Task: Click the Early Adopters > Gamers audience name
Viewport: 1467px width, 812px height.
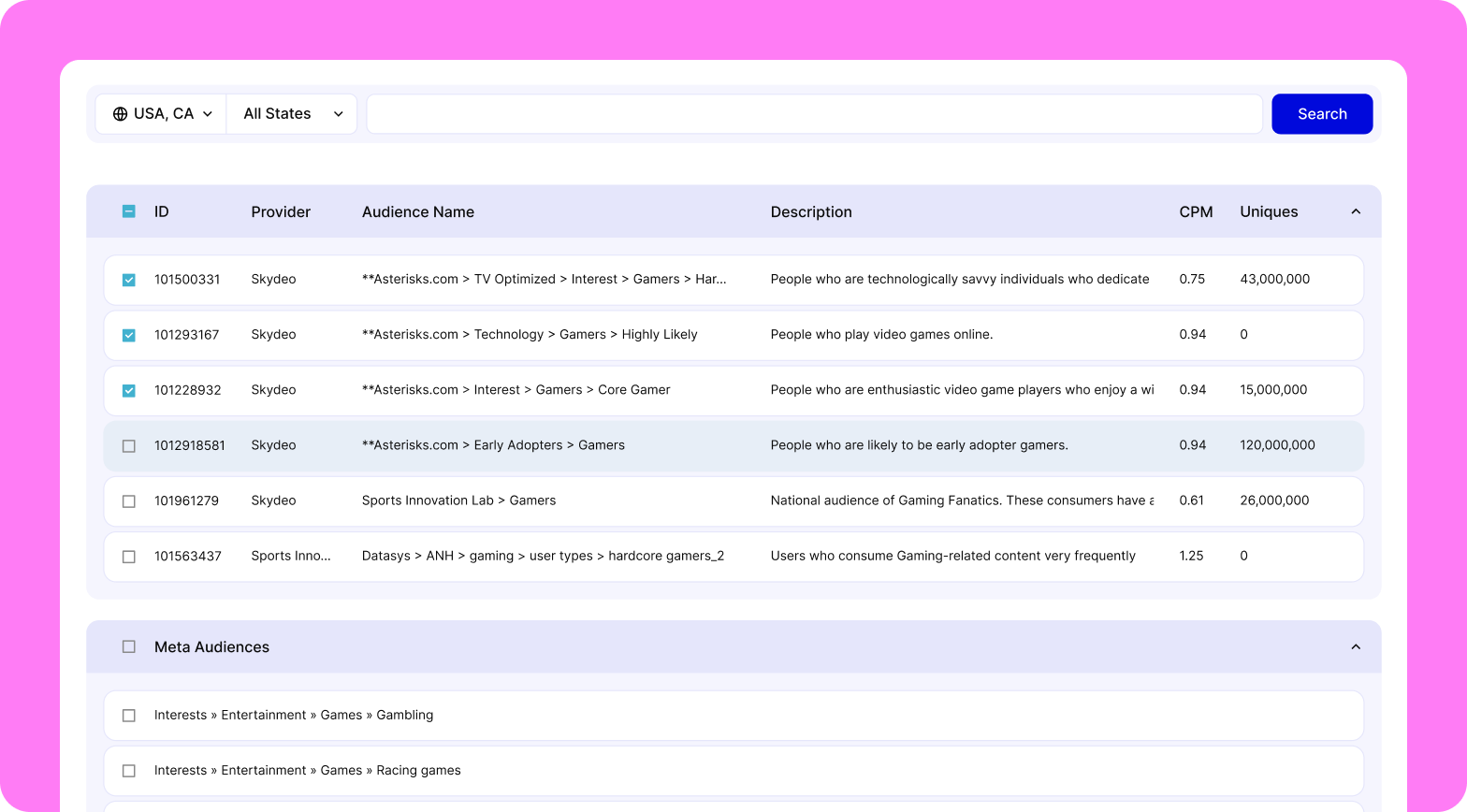Action: point(493,444)
